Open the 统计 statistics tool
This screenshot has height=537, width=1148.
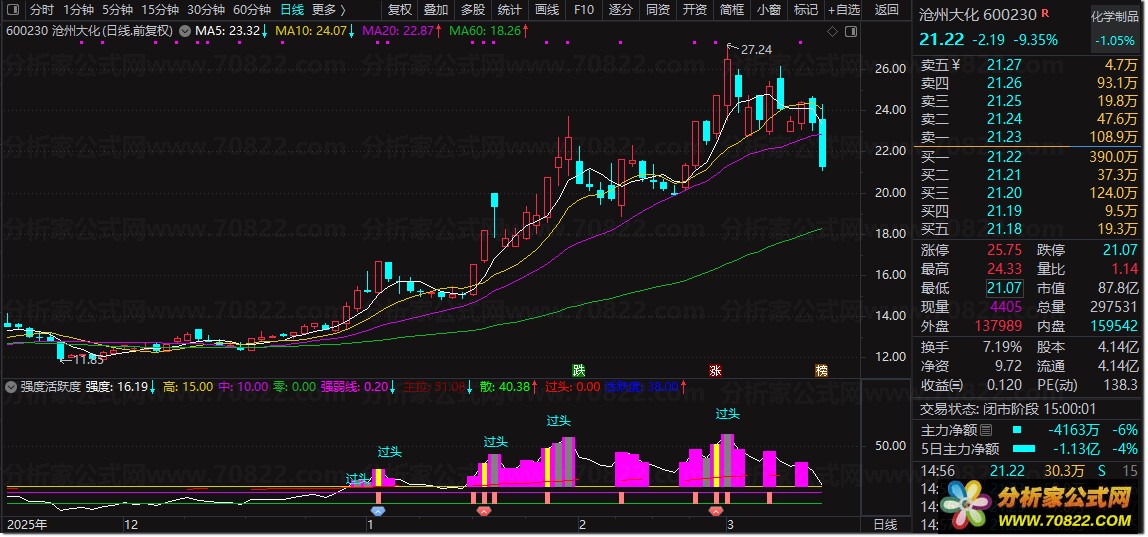click(x=510, y=10)
